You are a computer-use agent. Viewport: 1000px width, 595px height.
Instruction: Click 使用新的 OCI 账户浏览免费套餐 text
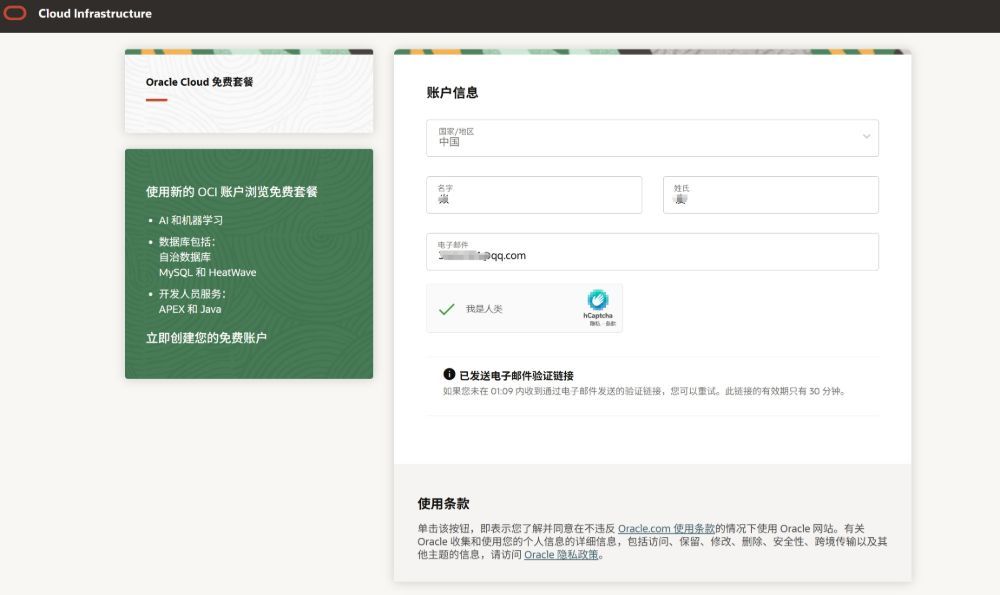click(x=232, y=192)
